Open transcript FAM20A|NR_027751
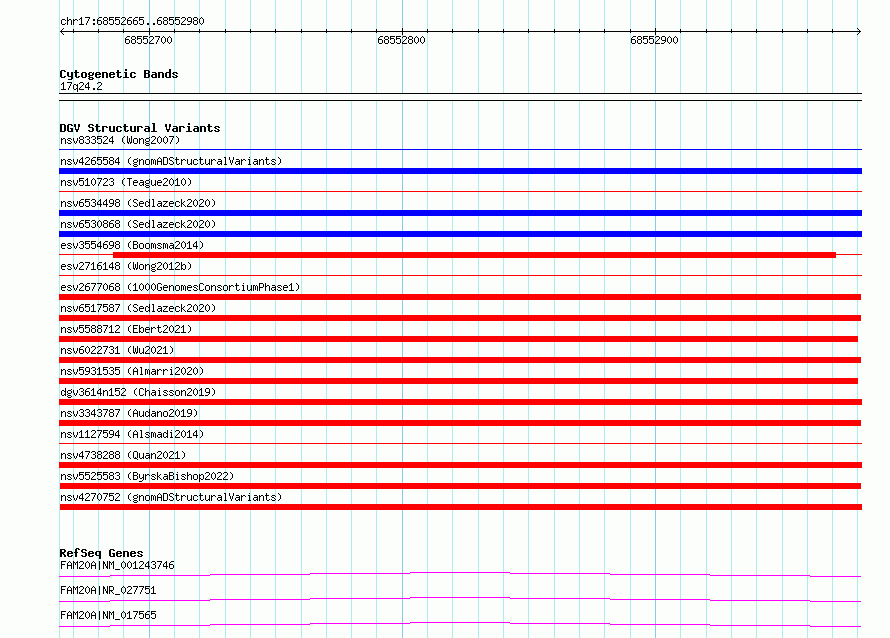This screenshot has width=890, height=638. point(108,590)
